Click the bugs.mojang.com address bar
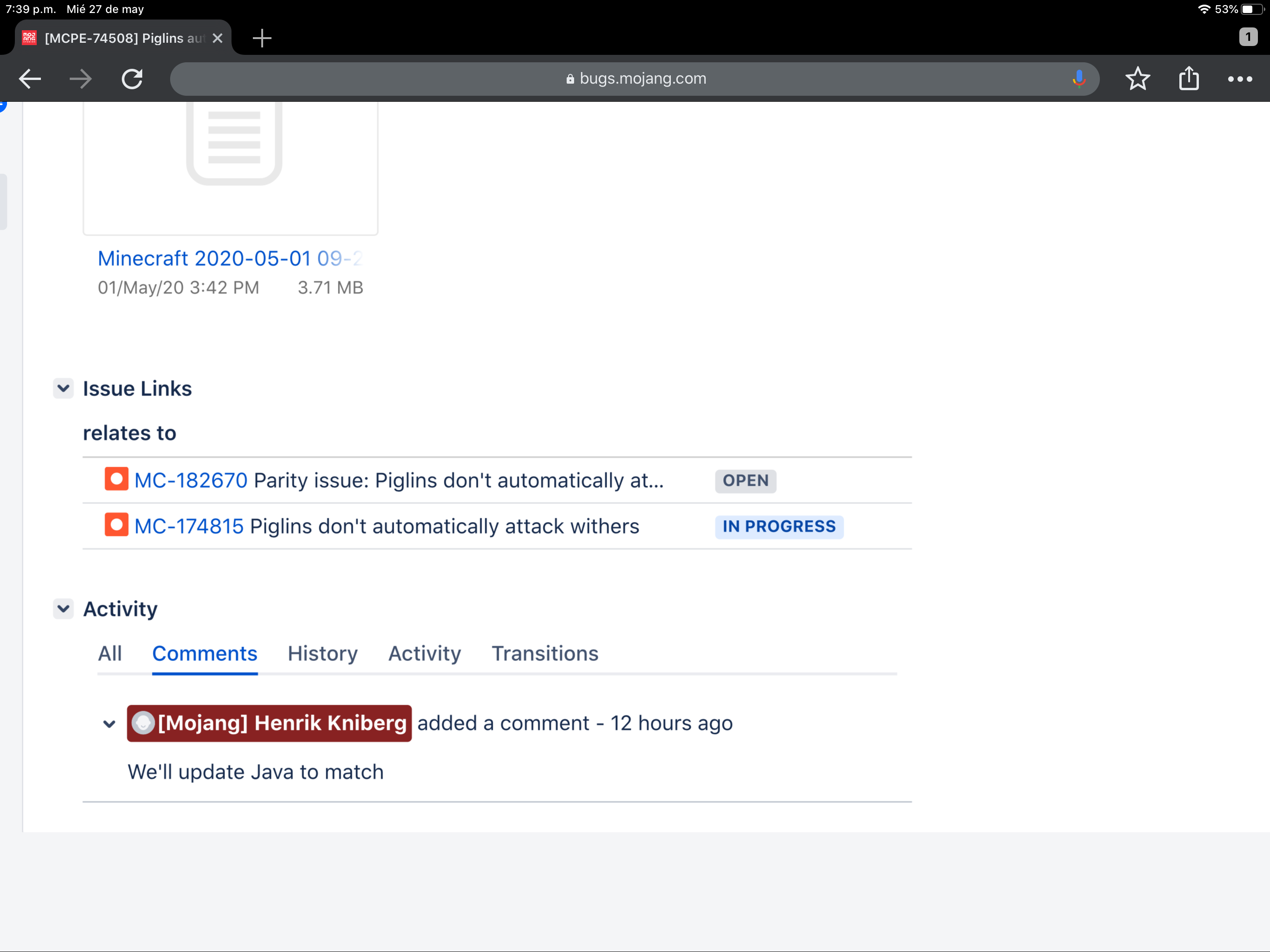The width and height of the screenshot is (1270, 952). pyautogui.click(x=635, y=79)
